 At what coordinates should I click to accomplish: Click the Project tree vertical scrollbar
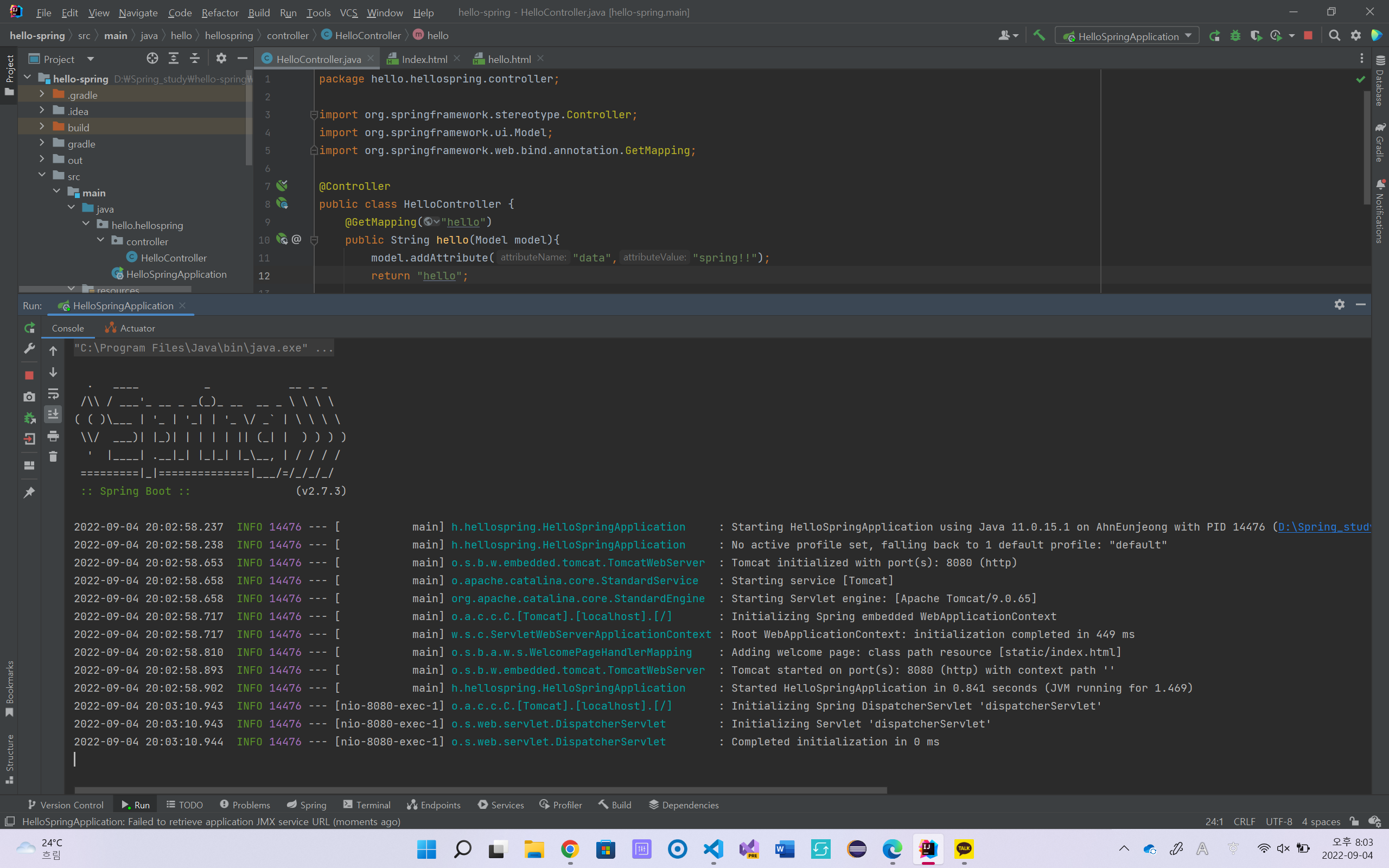(249, 118)
